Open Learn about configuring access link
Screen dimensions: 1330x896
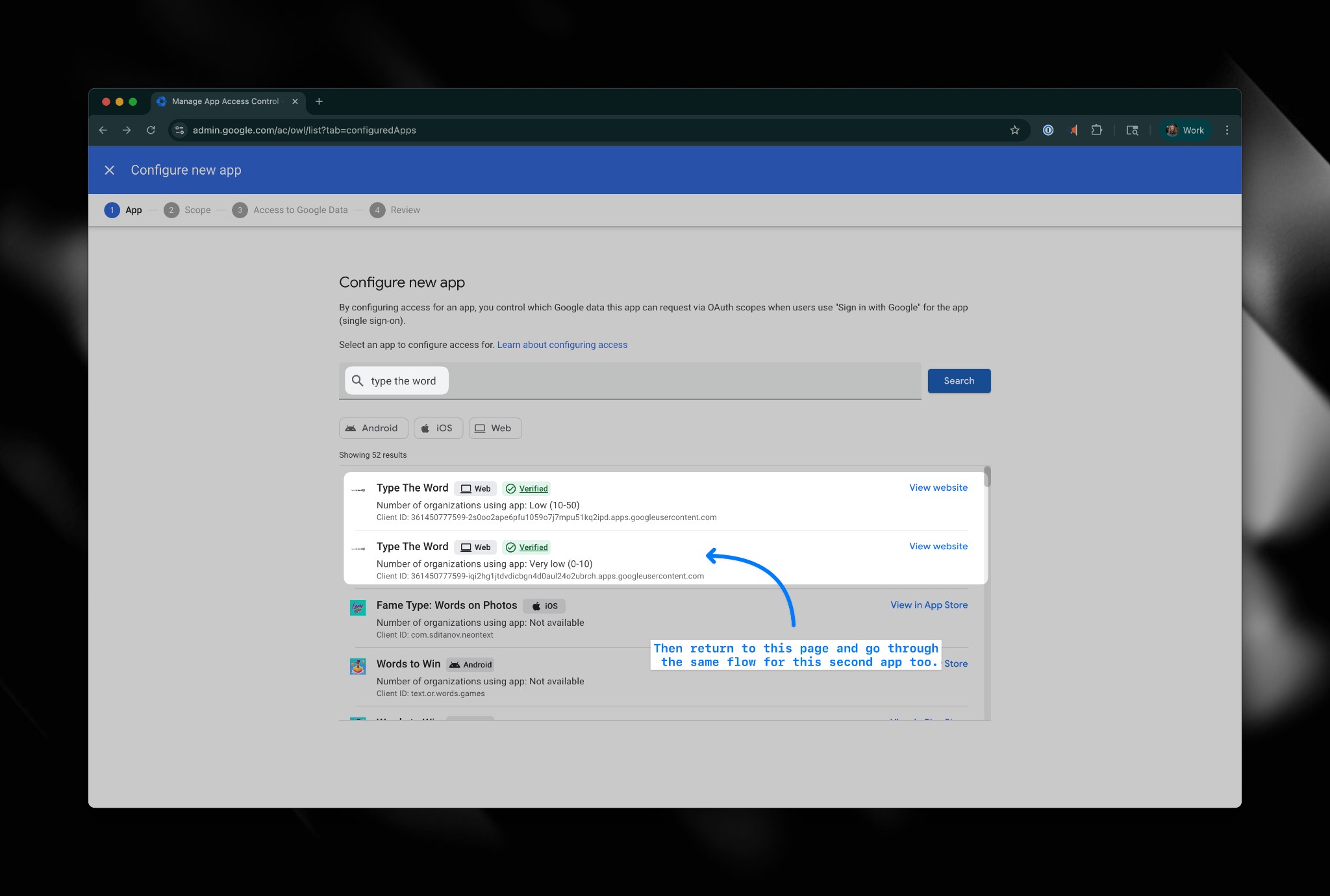[562, 345]
